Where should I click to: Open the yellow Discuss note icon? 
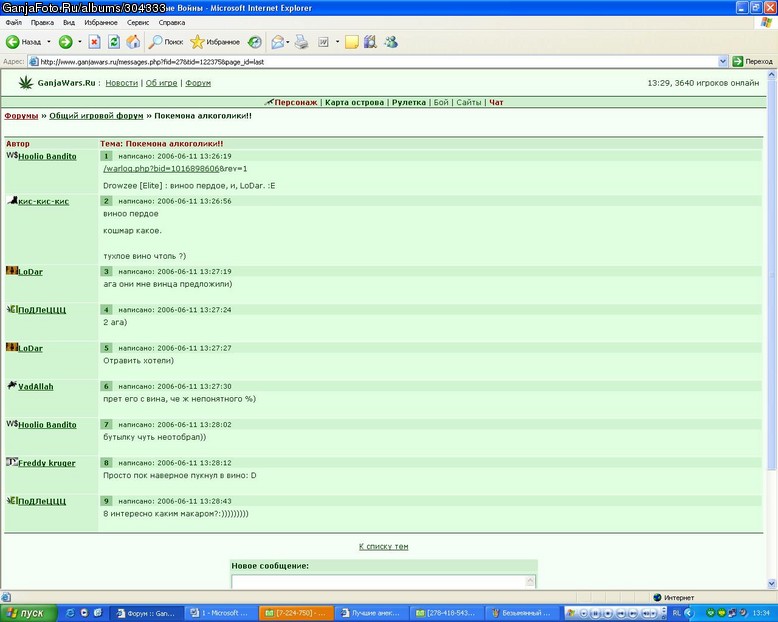(351, 42)
